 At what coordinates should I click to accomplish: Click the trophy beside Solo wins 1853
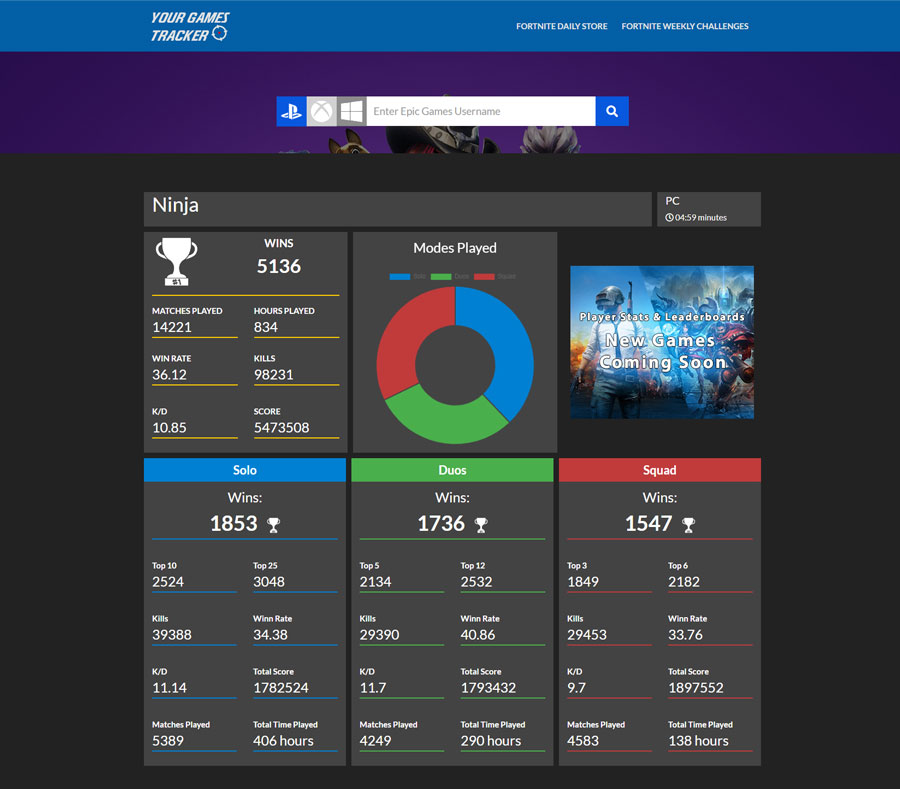tap(274, 524)
